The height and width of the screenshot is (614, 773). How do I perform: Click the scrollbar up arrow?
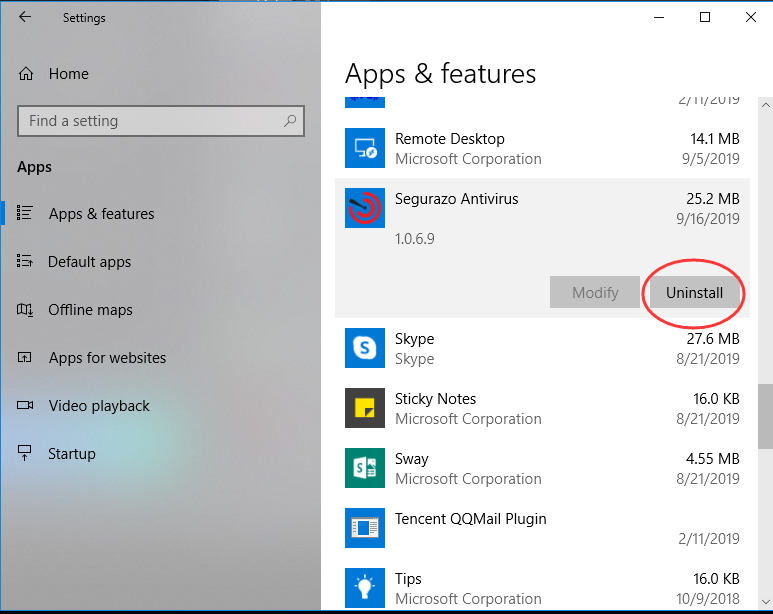pyautogui.click(x=766, y=105)
